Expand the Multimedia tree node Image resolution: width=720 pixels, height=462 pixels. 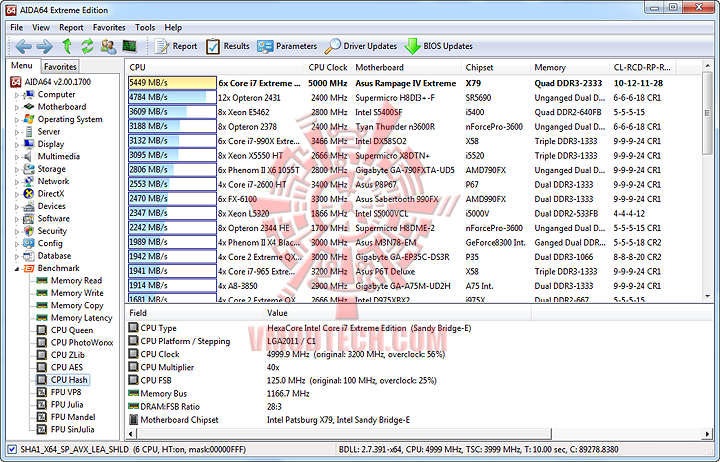coord(17,157)
